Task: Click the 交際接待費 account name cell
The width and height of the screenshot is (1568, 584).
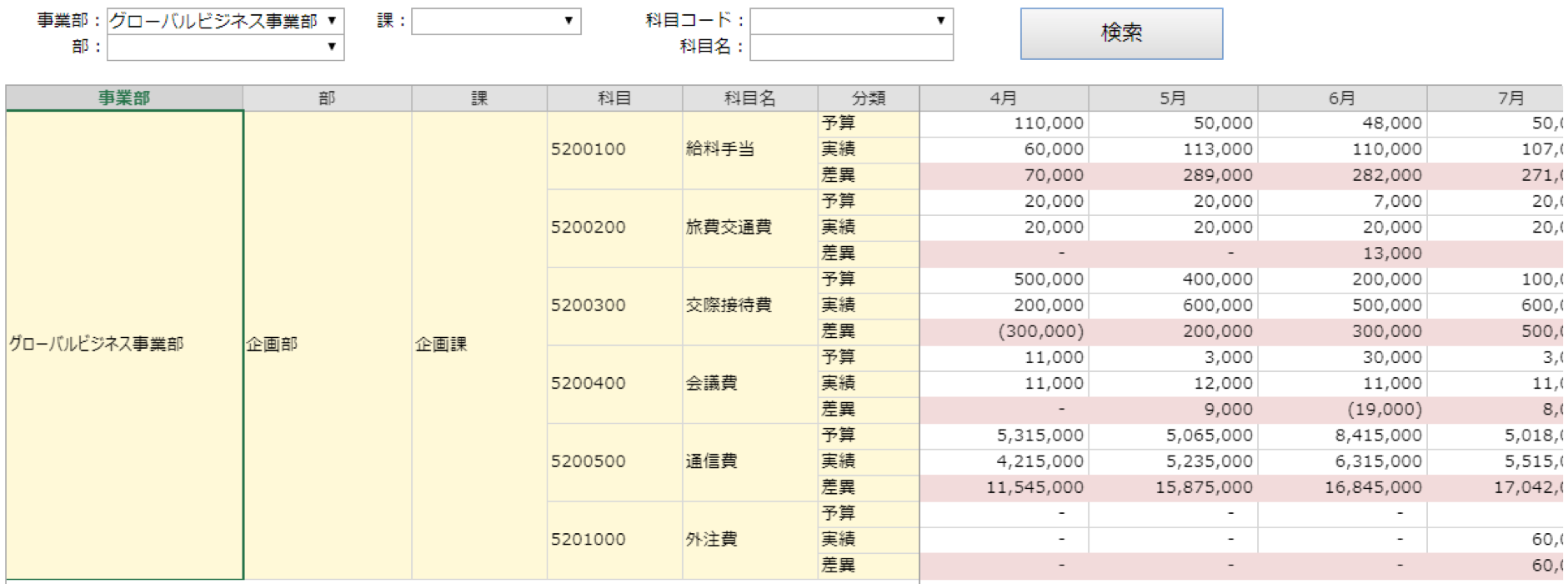Action: (750, 305)
